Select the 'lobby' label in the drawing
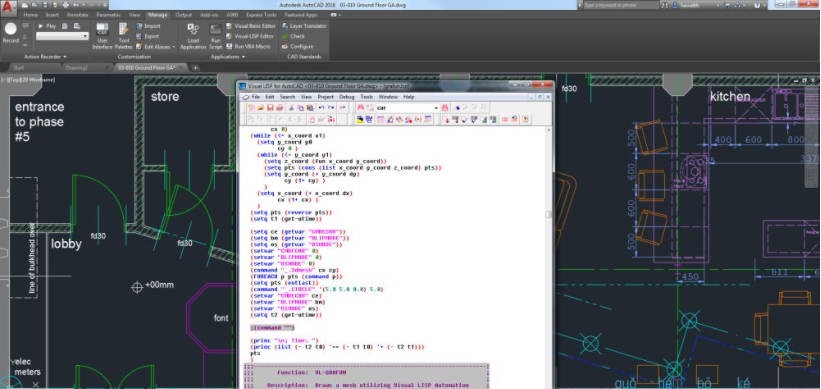 (66, 244)
